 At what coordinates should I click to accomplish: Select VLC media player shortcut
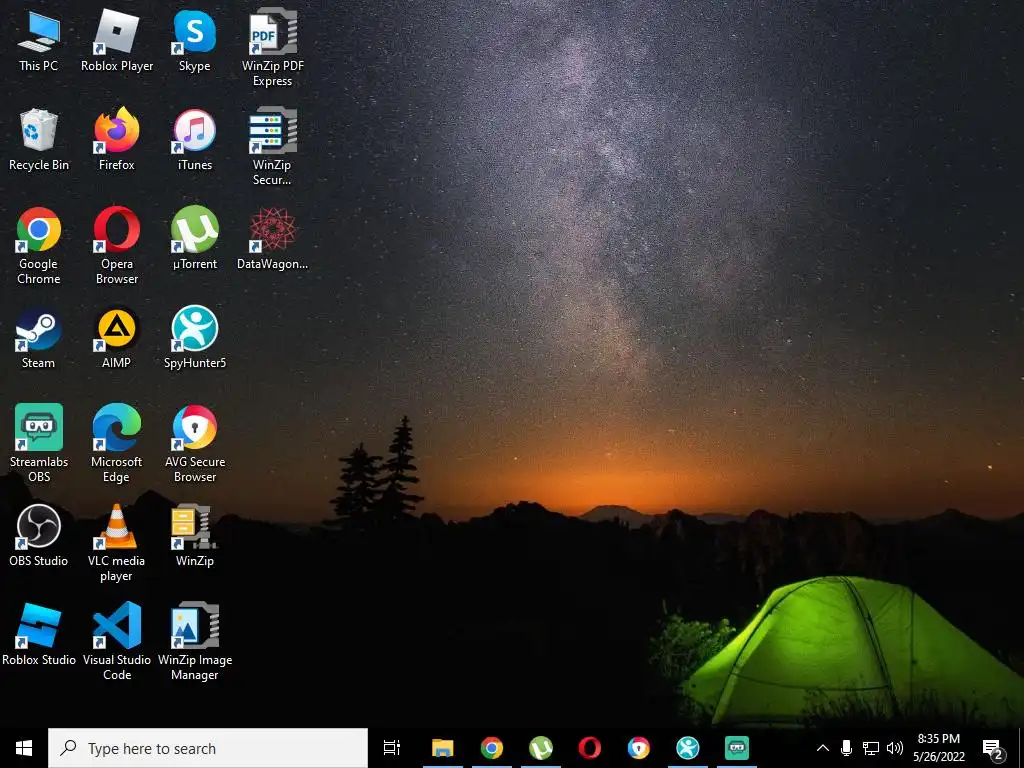117,543
